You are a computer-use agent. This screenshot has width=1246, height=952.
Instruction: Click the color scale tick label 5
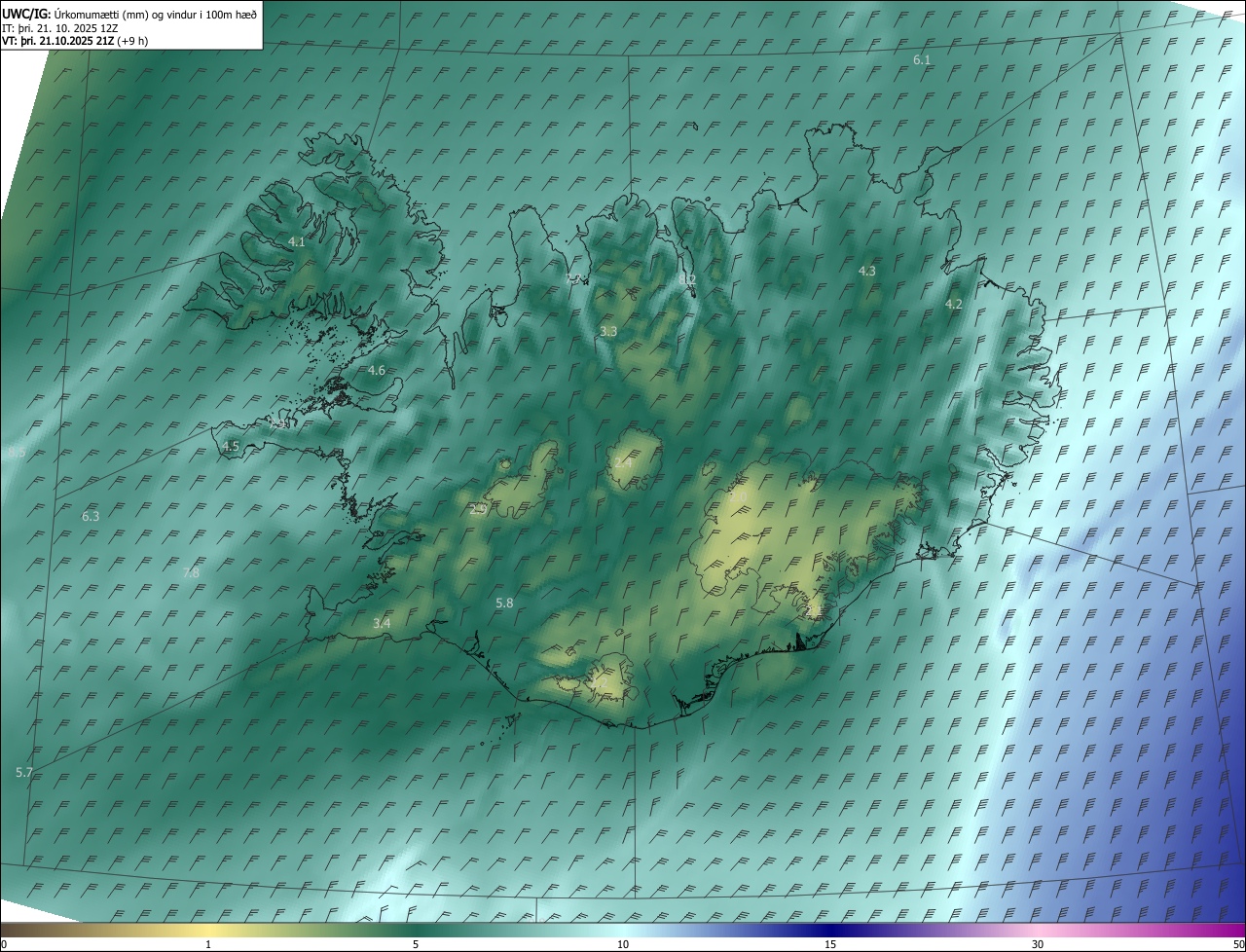(416, 944)
